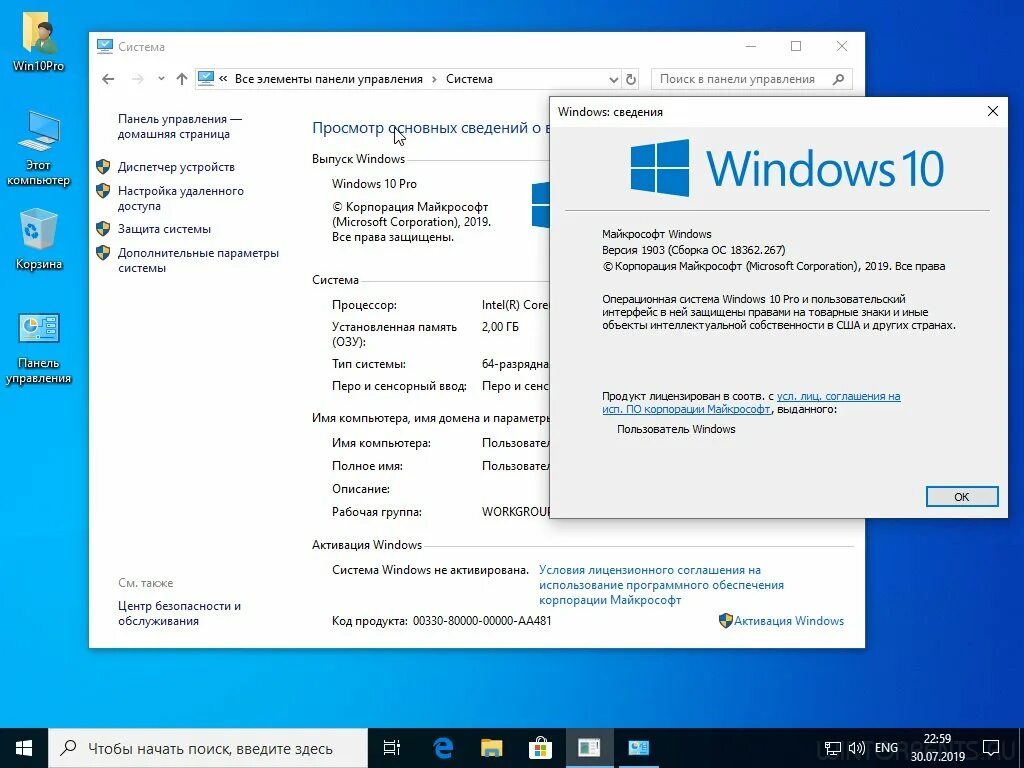
Task: Open the Microsoft license terms link in System
Action: (x=661, y=584)
